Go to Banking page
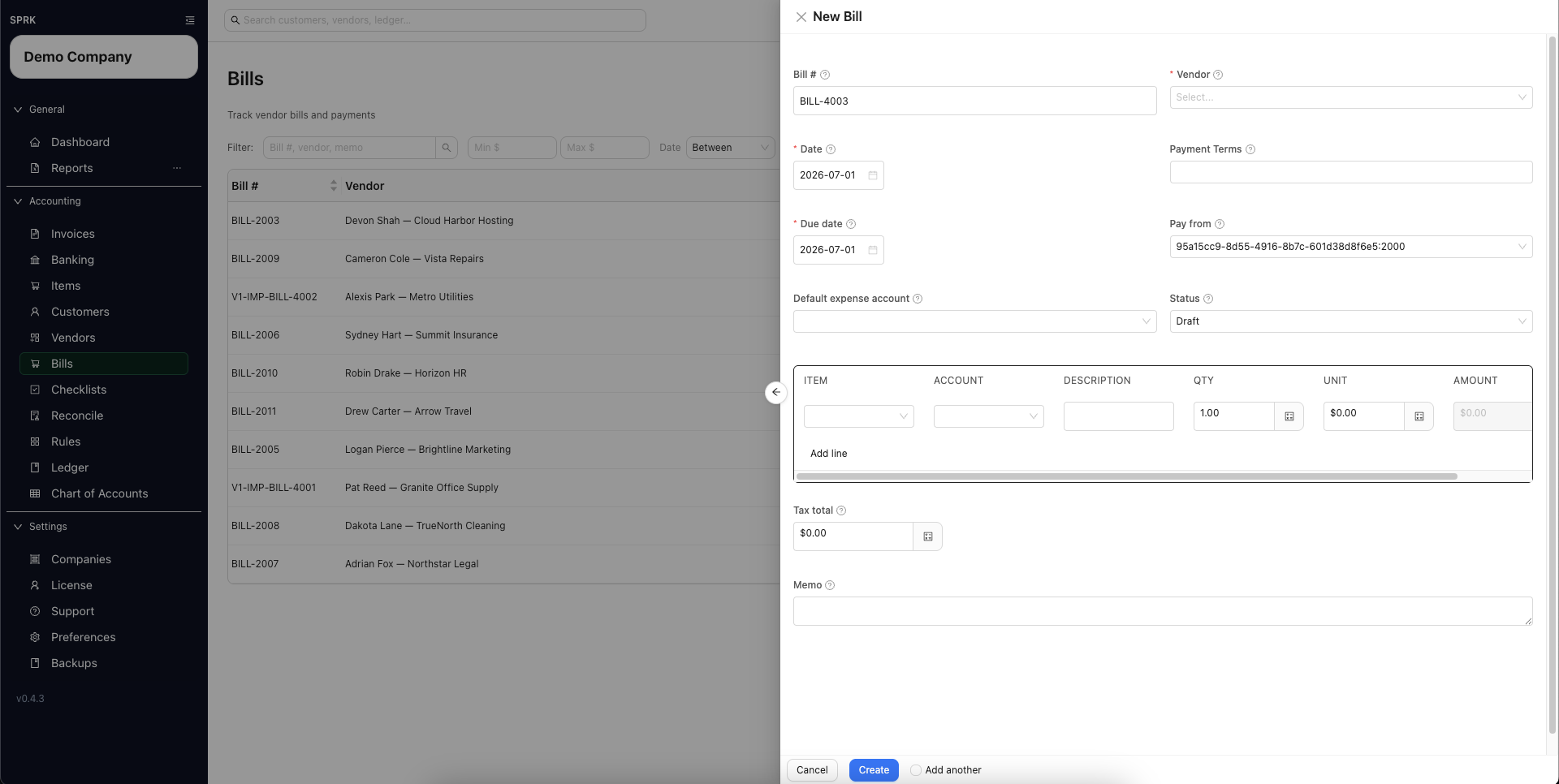The height and width of the screenshot is (784, 1559). pos(104,260)
